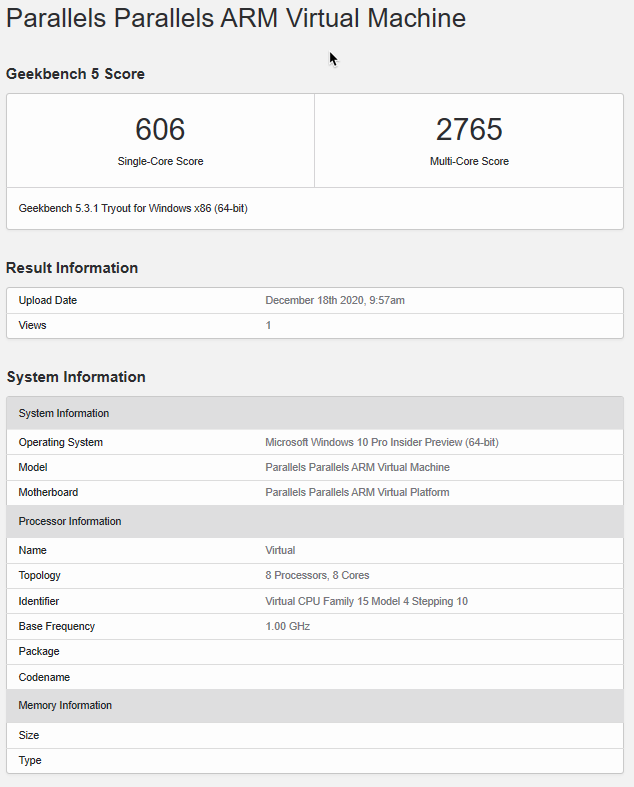
Task: Select the Geekbench 5.3.1 Tryout version text
Action: point(133,208)
